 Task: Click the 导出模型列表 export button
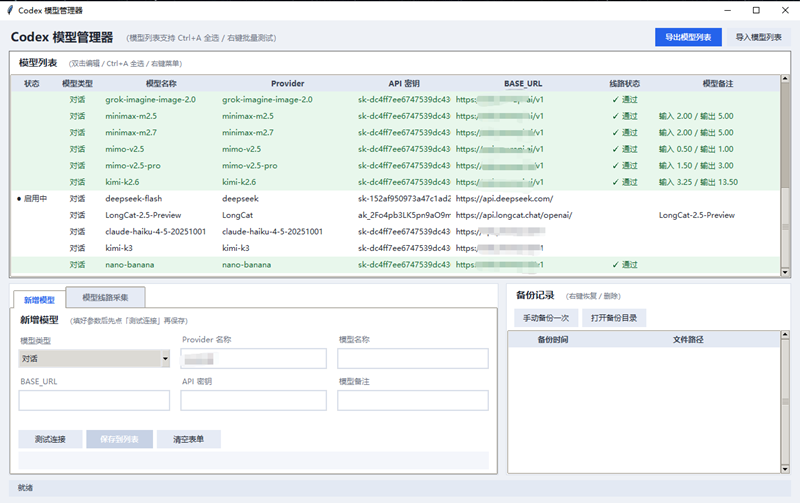click(688, 37)
